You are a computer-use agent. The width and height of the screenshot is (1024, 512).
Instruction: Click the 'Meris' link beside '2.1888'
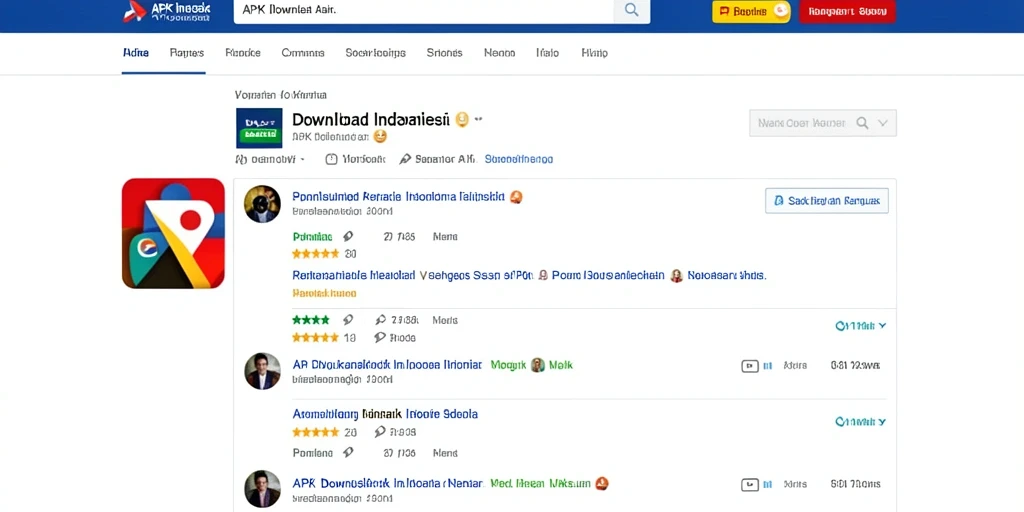pos(445,320)
